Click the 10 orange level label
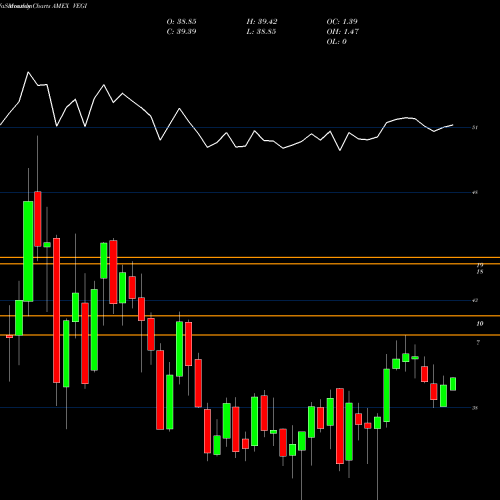 tap(480, 324)
